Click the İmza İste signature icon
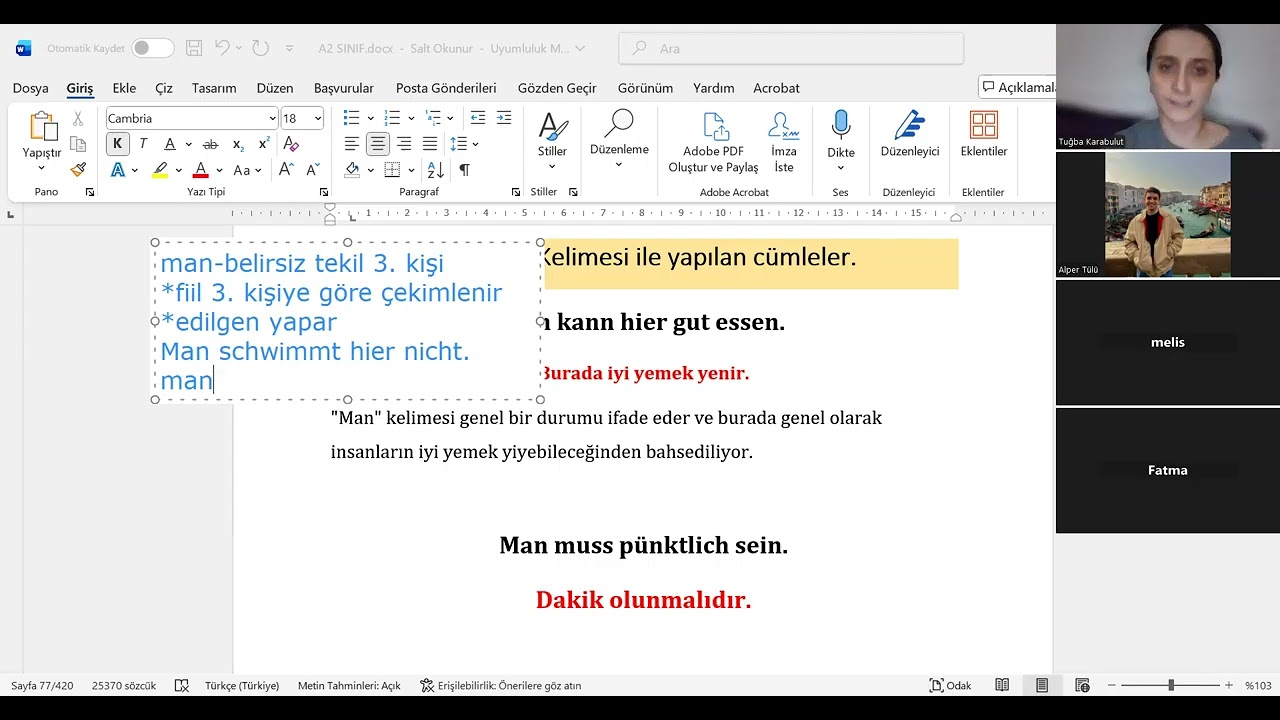Screen dimensions: 1280x720 coord(784,126)
